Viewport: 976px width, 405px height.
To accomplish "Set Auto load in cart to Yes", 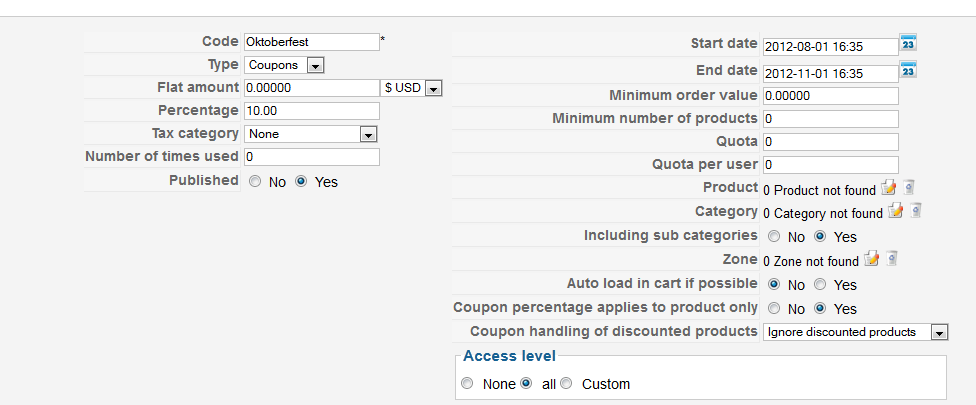I will pos(820,284).
